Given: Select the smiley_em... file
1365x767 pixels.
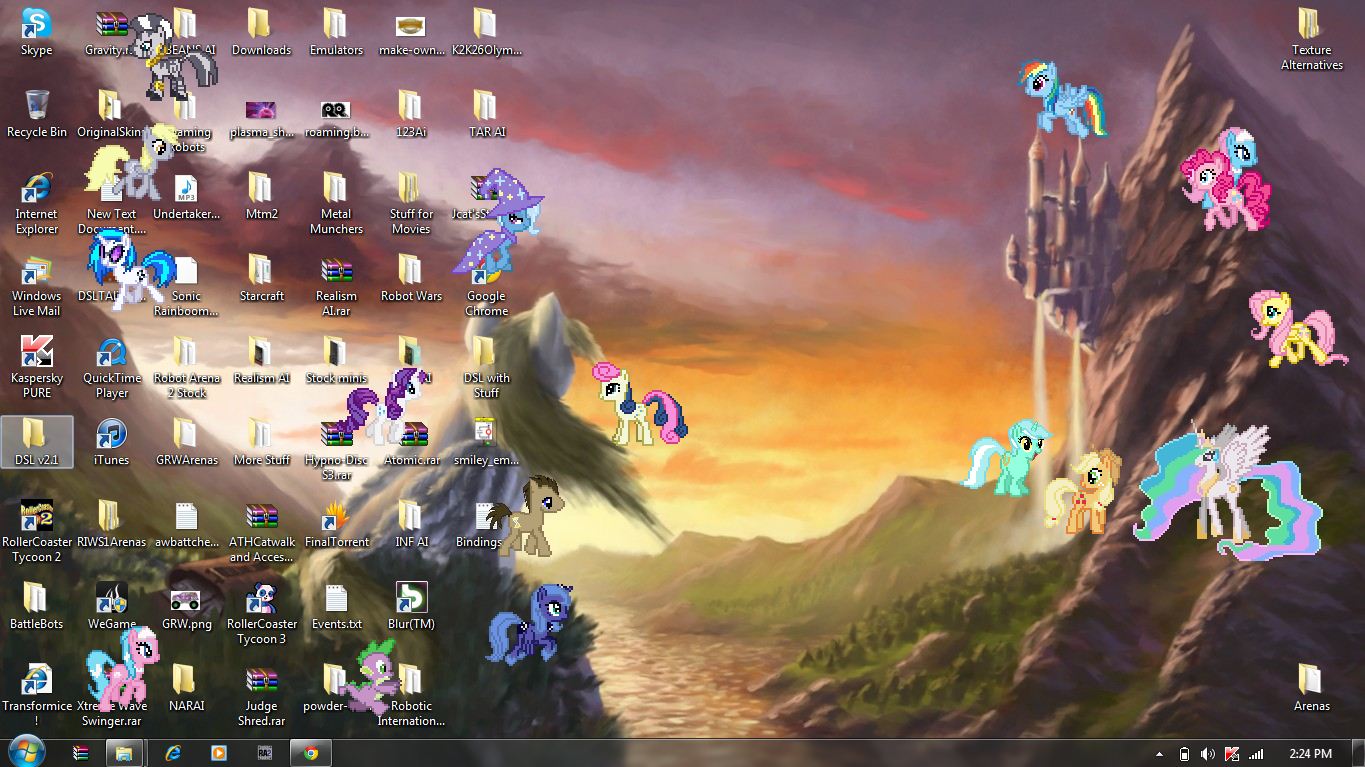Looking at the screenshot, I should click(x=486, y=442).
